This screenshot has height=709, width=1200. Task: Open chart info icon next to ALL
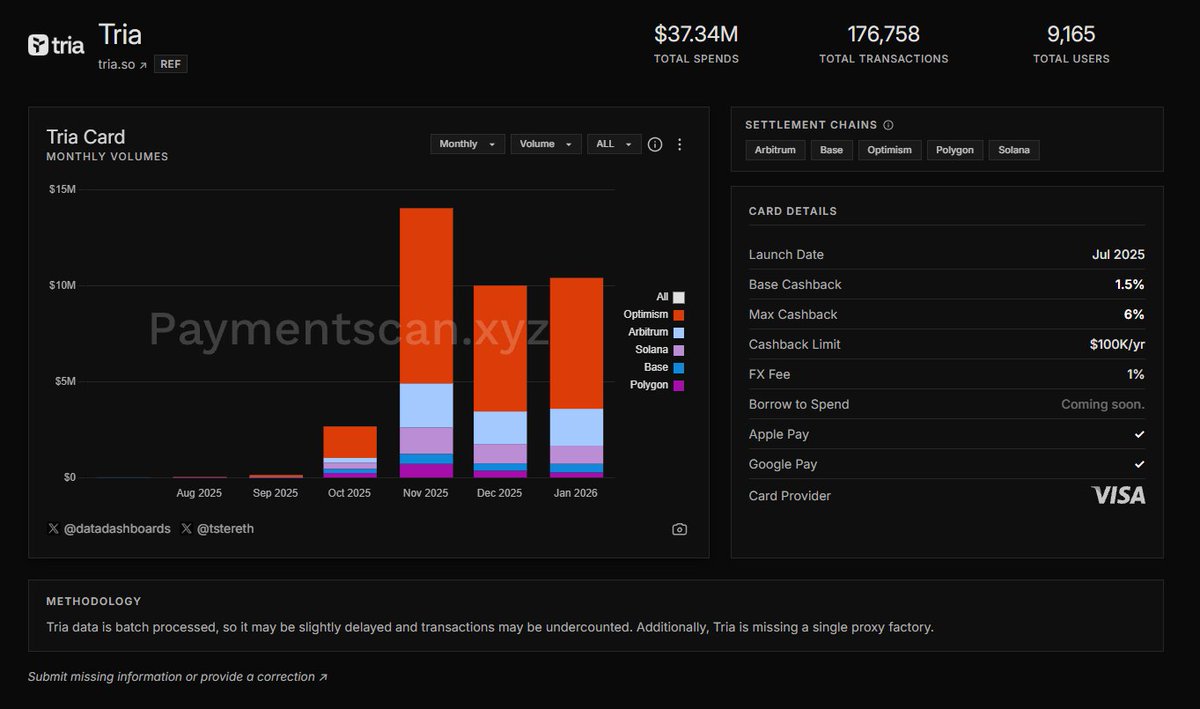click(655, 144)
